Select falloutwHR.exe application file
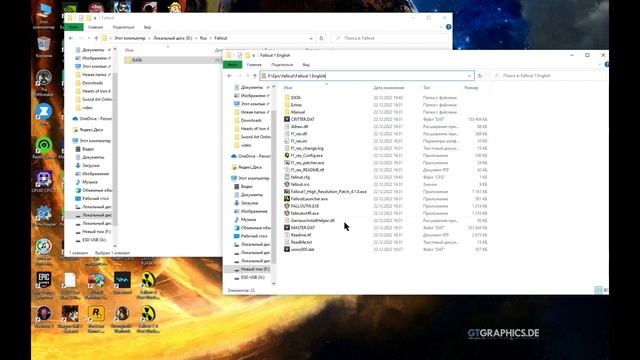 tap(304, 213)
